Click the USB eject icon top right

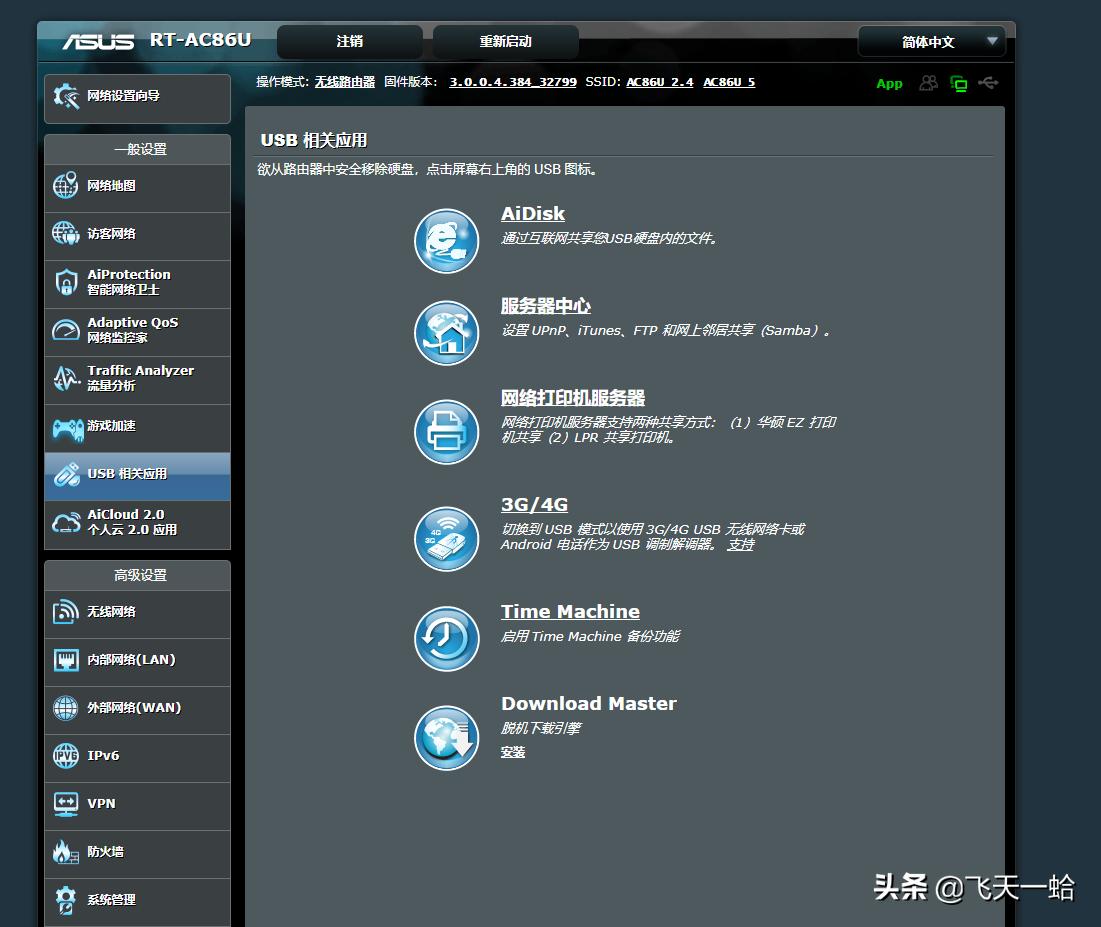click(989, 83)
